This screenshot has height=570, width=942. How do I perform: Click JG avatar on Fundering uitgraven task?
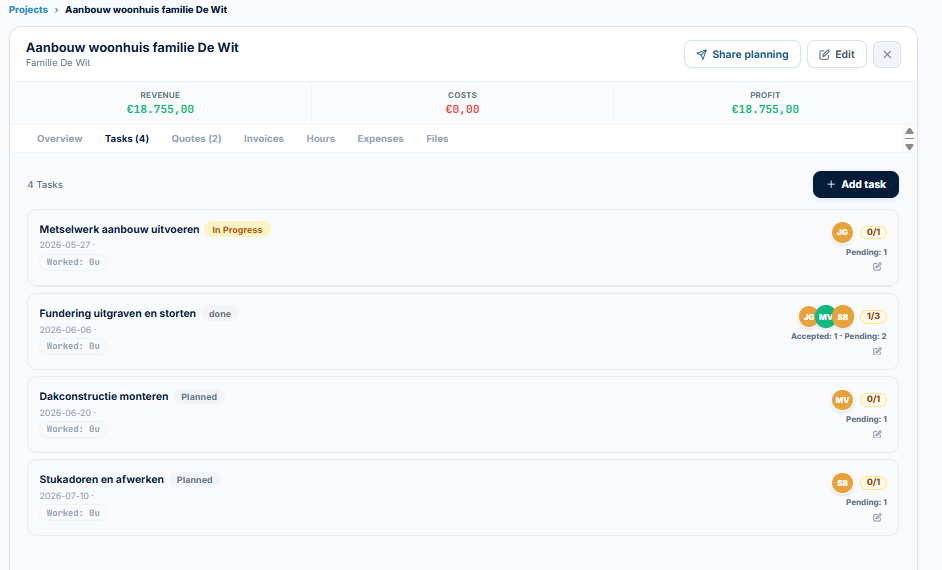point(807,317)
